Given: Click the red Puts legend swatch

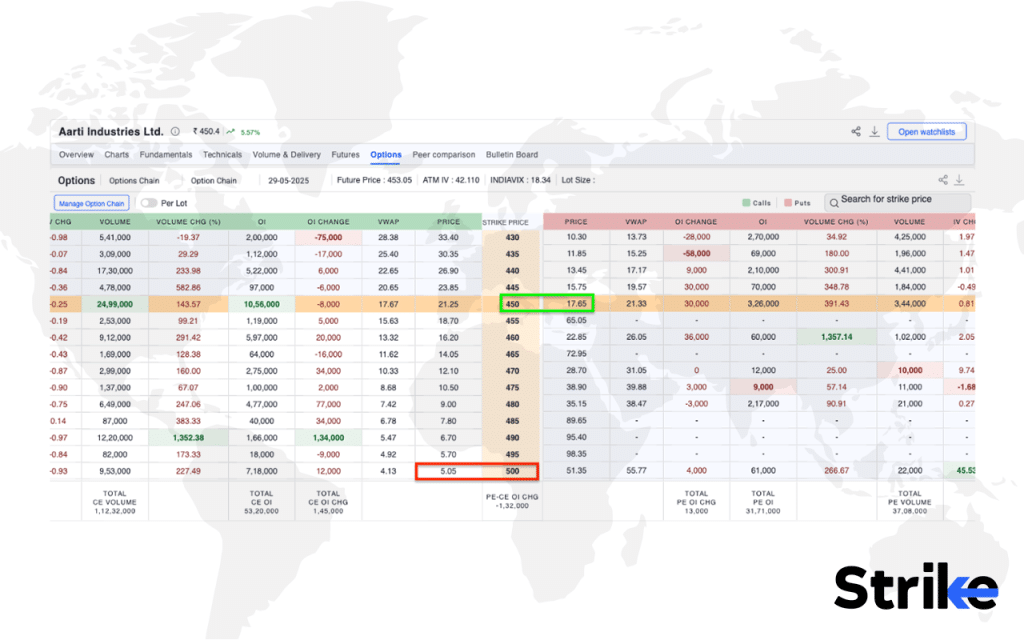Looking at the screenshot, I should pyautogui.click(x=788, y=203).
